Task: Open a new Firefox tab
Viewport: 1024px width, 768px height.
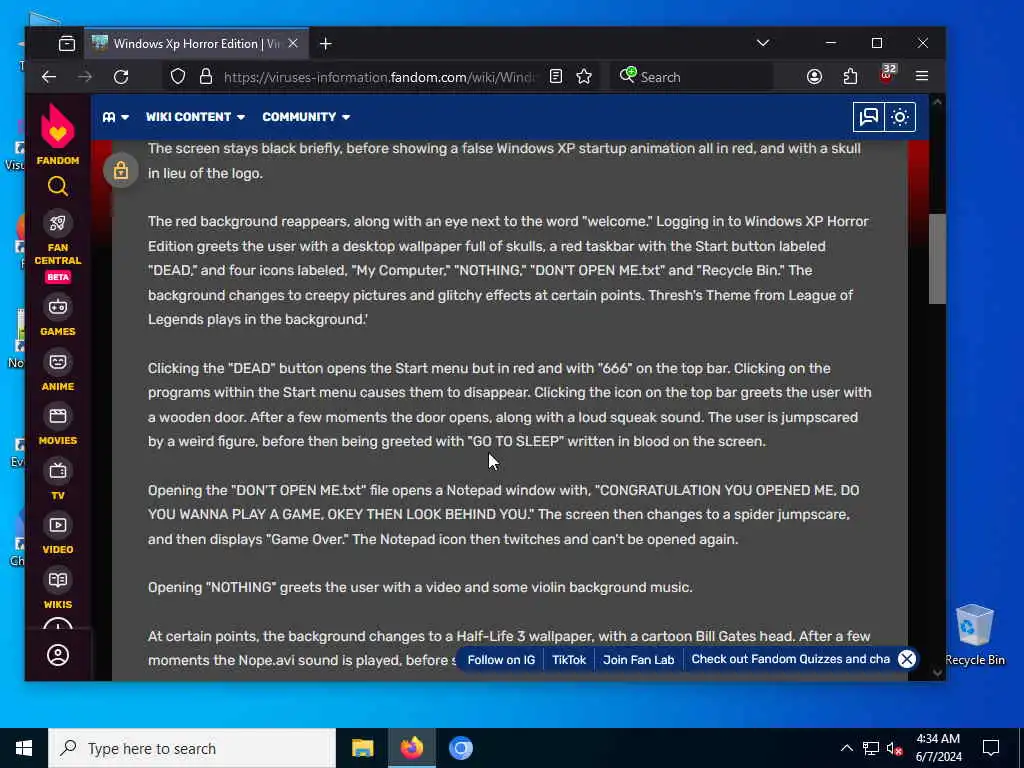Action: pos(326,44)
